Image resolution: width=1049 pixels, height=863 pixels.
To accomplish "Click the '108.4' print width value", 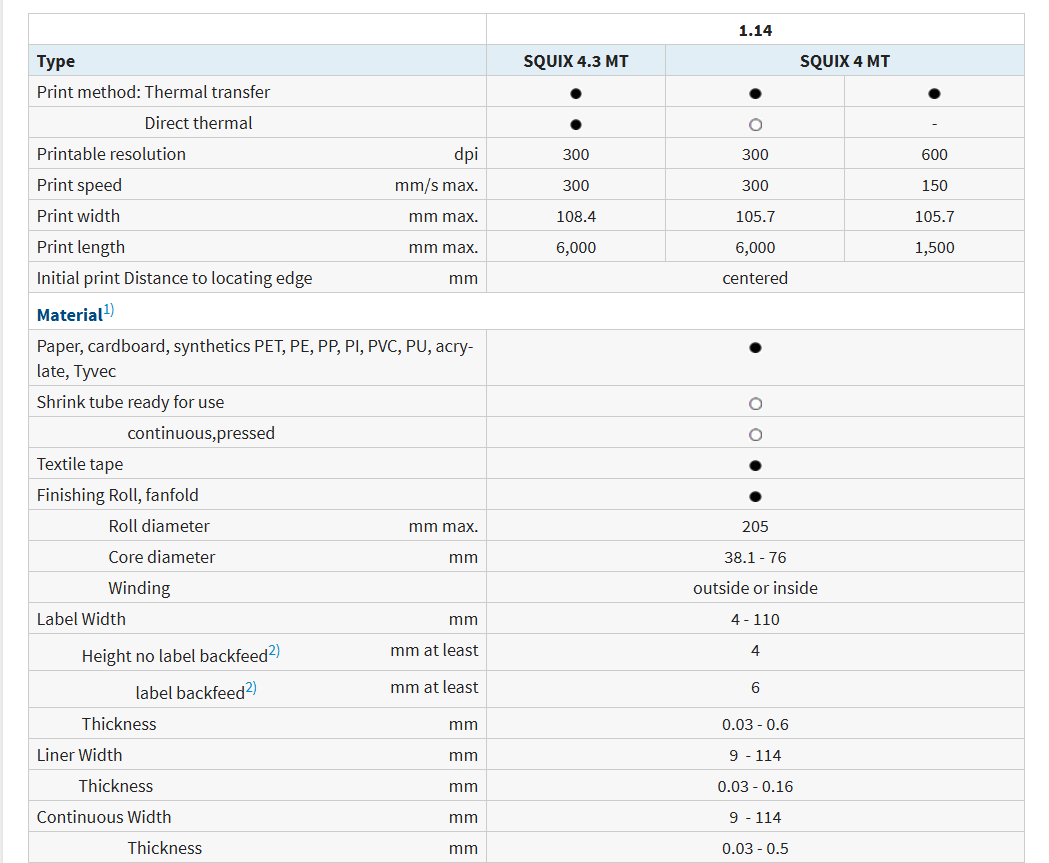I will click(x=576, y=217).
